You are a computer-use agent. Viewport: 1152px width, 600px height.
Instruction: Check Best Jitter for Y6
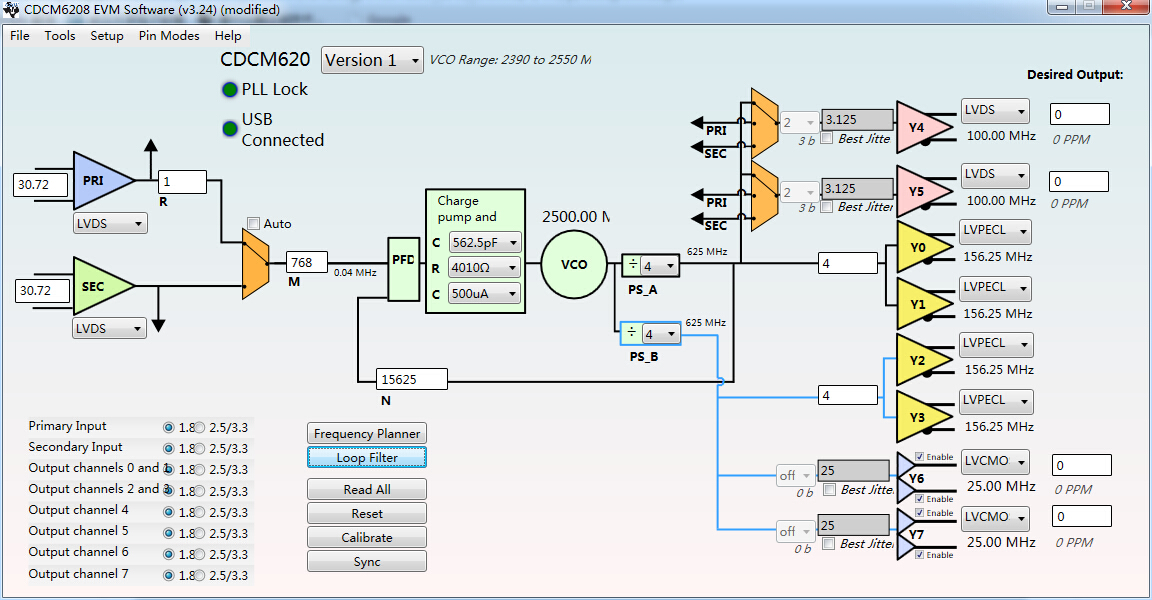pyautogui.click(x=829, y=489)
